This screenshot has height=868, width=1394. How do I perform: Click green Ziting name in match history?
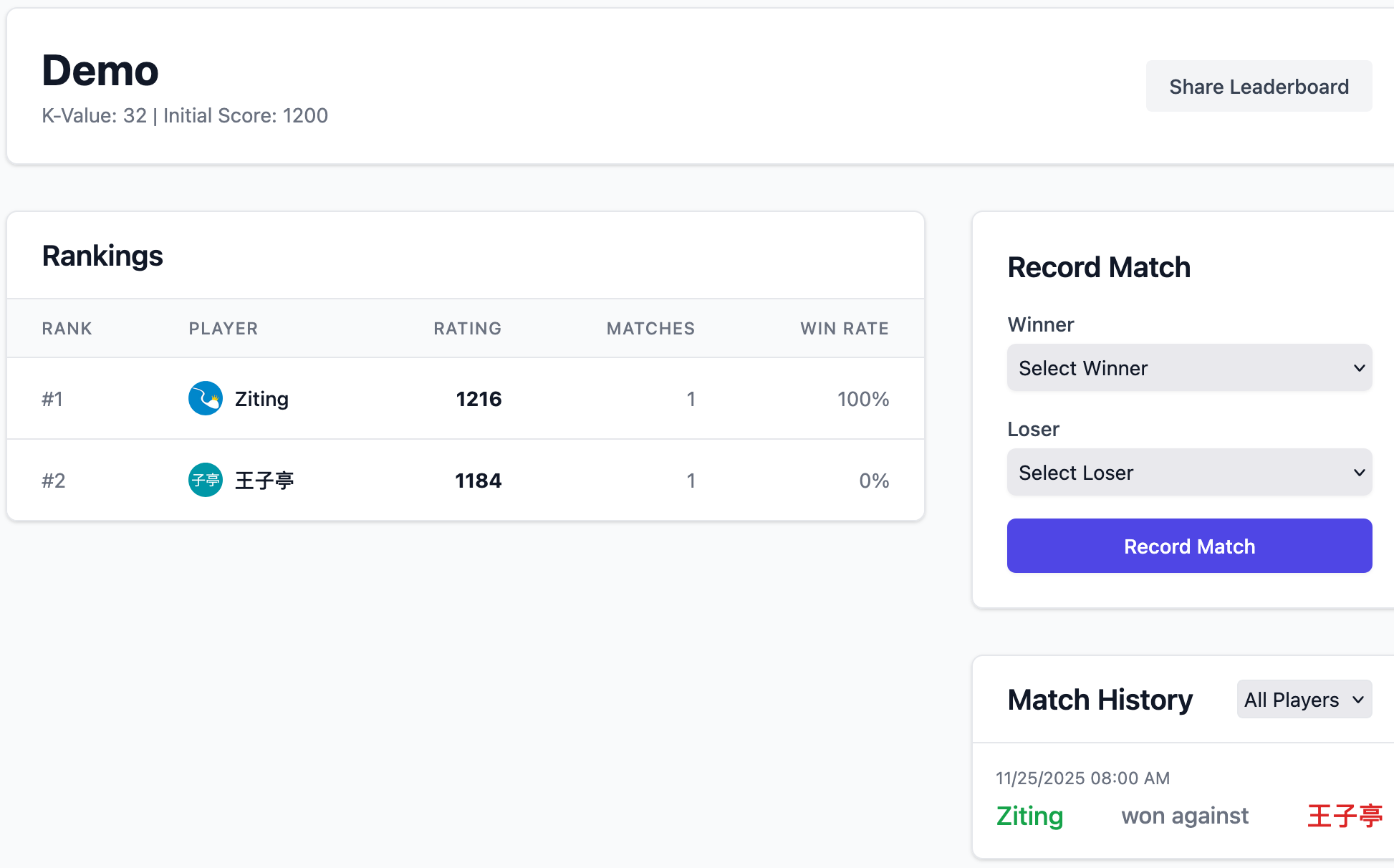pyautogui.click(x=1029, y=816)
